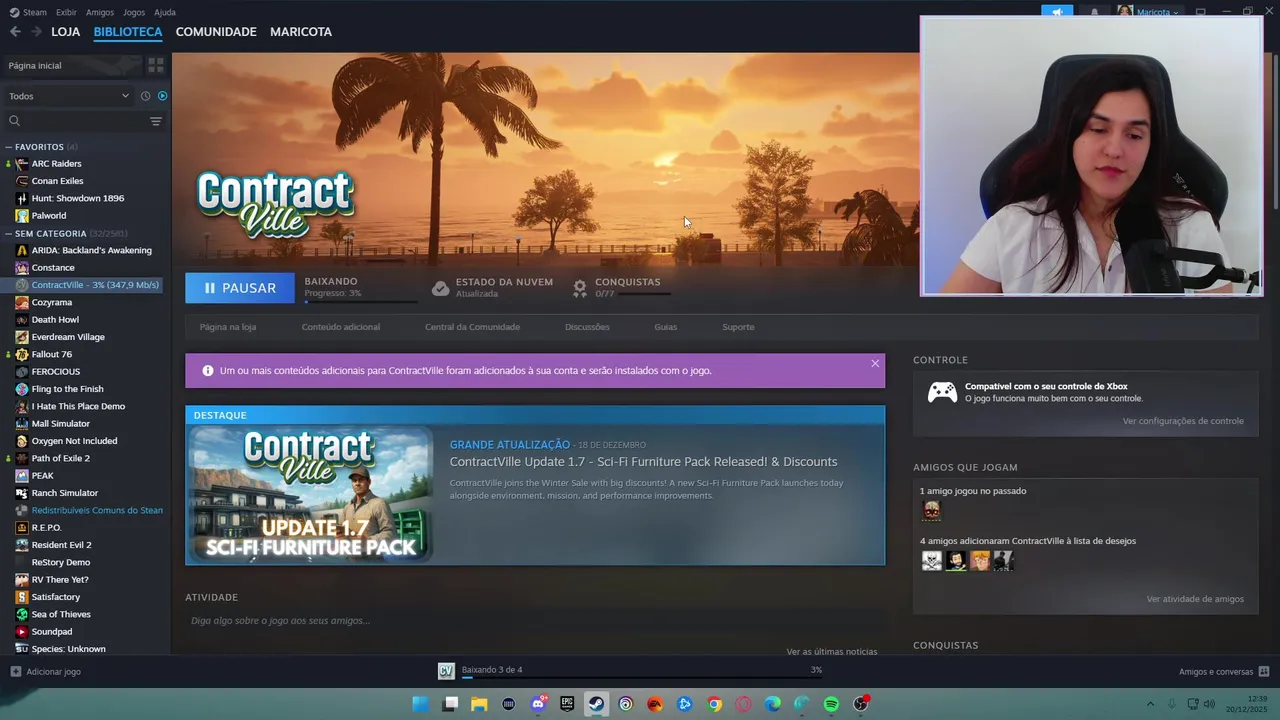The width and height of the screenshot is (1280, 720).
Task: Click the library search magnifier icon
Action: pos(14,121)
